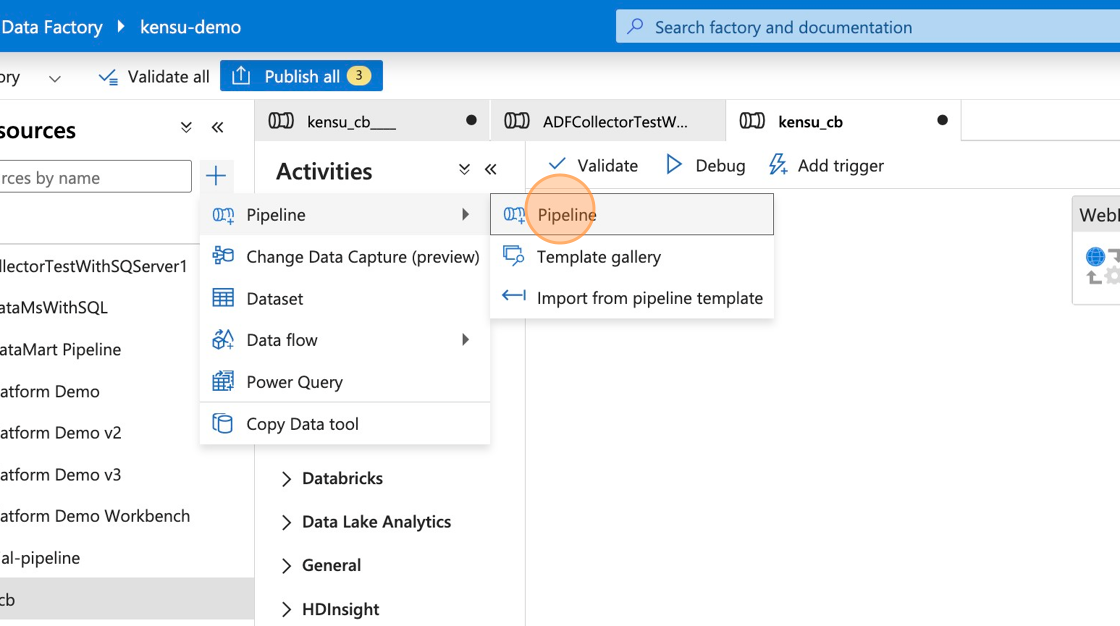This screenshot has height=626, width=1120.
Task: Click the Copy Data tool icon
Action: point(223,424)
